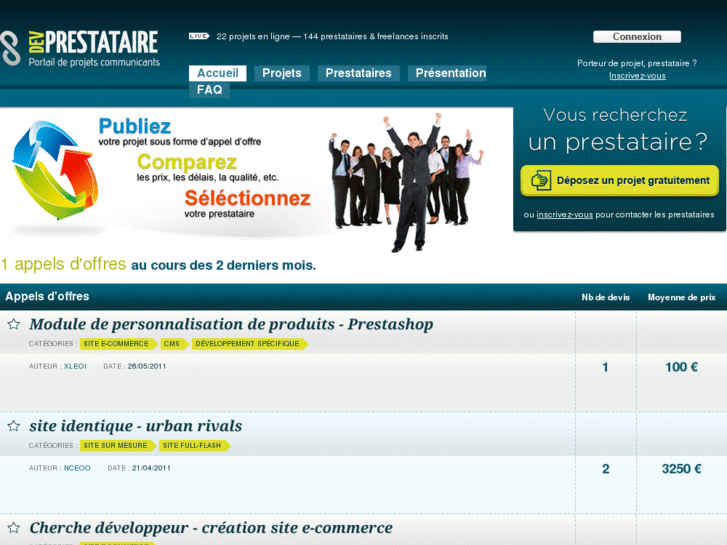Favorite the Module de personnalisation project star
Screen dimensions: 727x545
click(x=14, y=324)
